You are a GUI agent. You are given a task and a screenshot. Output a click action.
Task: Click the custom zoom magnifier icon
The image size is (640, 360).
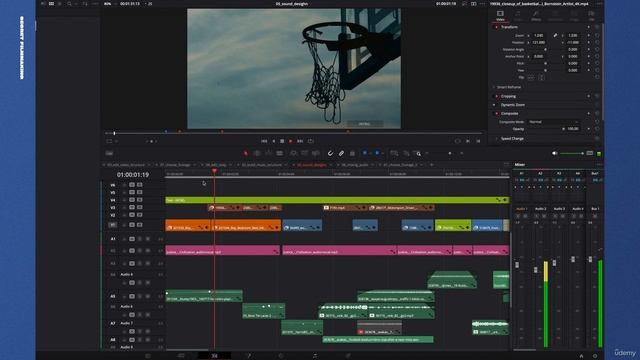tap(418, 153)
